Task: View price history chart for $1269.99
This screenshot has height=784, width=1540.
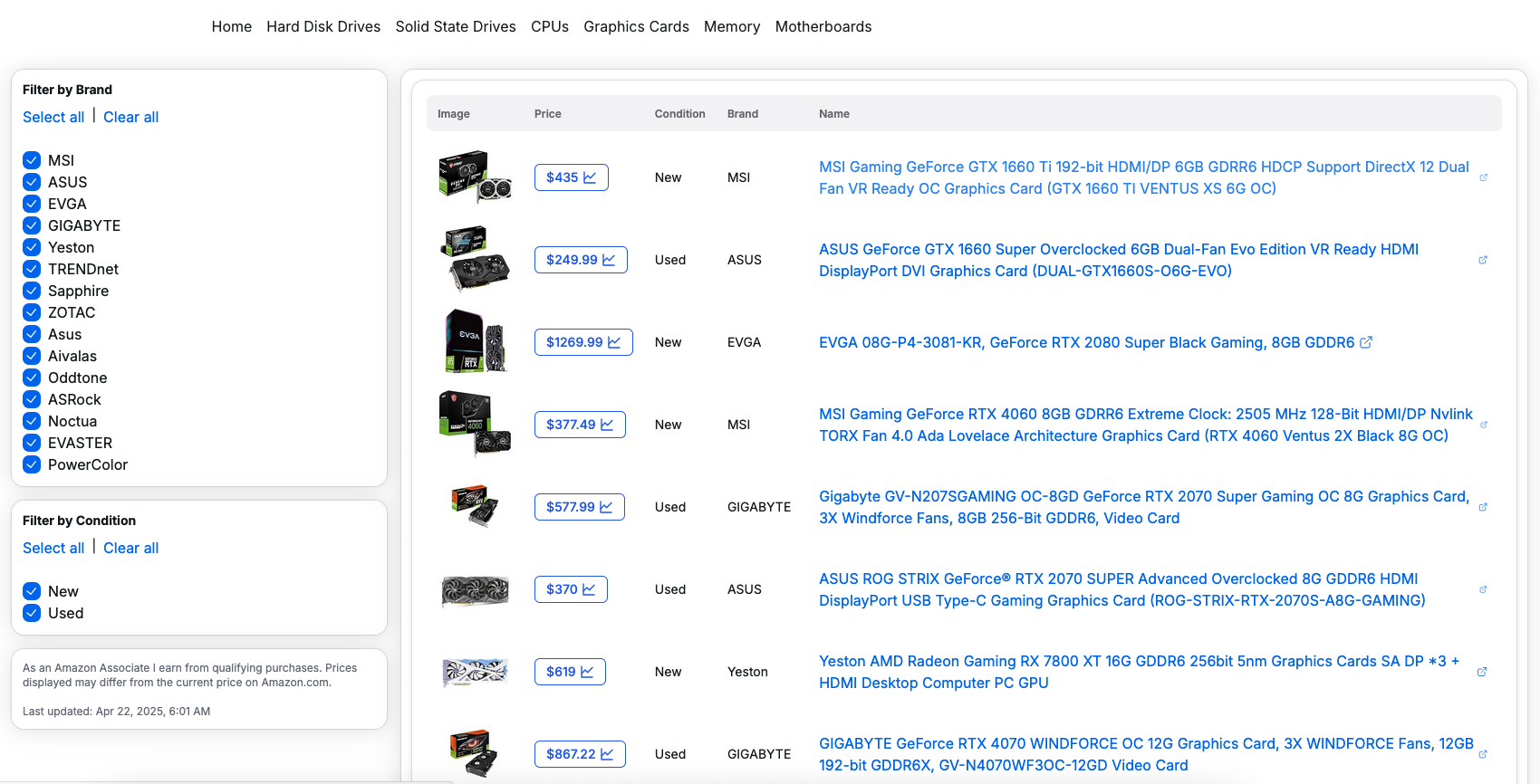Action: 583,342
